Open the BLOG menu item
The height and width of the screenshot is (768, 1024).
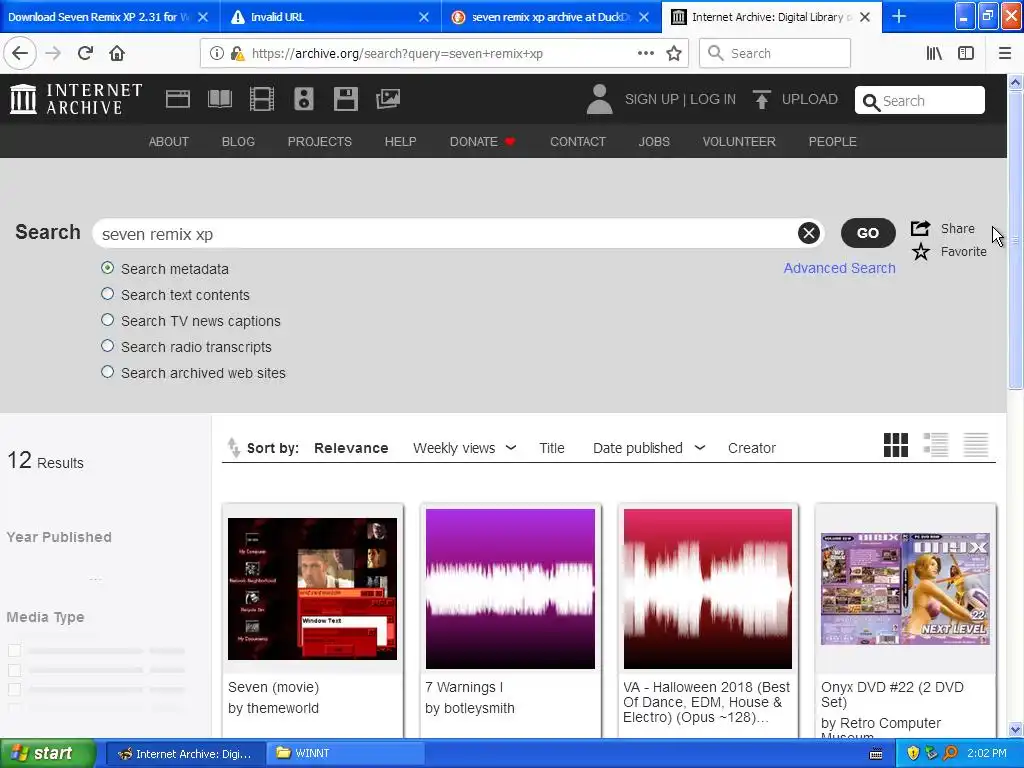click(238, 142)
